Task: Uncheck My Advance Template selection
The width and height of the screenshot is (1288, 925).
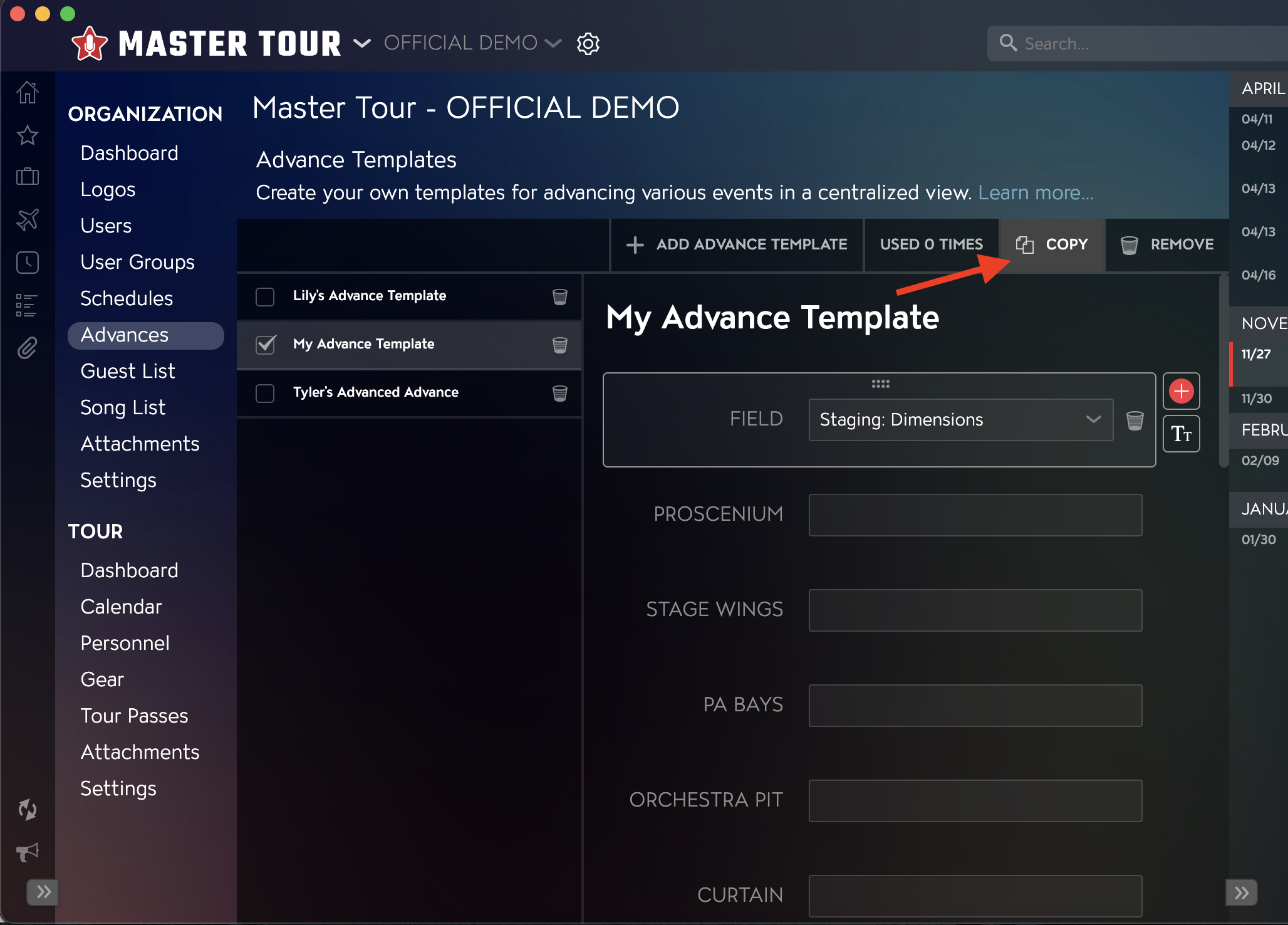Action: click(x=265, y=345)
